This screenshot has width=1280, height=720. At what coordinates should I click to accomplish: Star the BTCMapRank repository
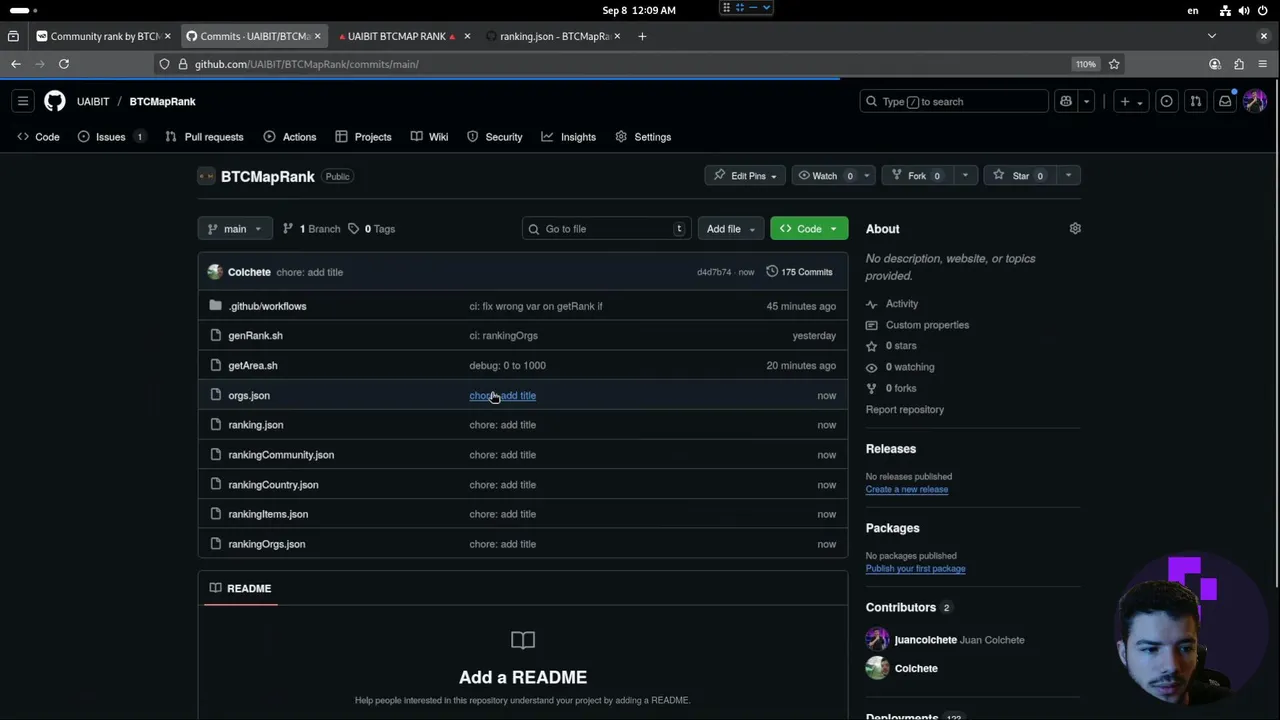pyautogui.click(x=1019, y=176)
